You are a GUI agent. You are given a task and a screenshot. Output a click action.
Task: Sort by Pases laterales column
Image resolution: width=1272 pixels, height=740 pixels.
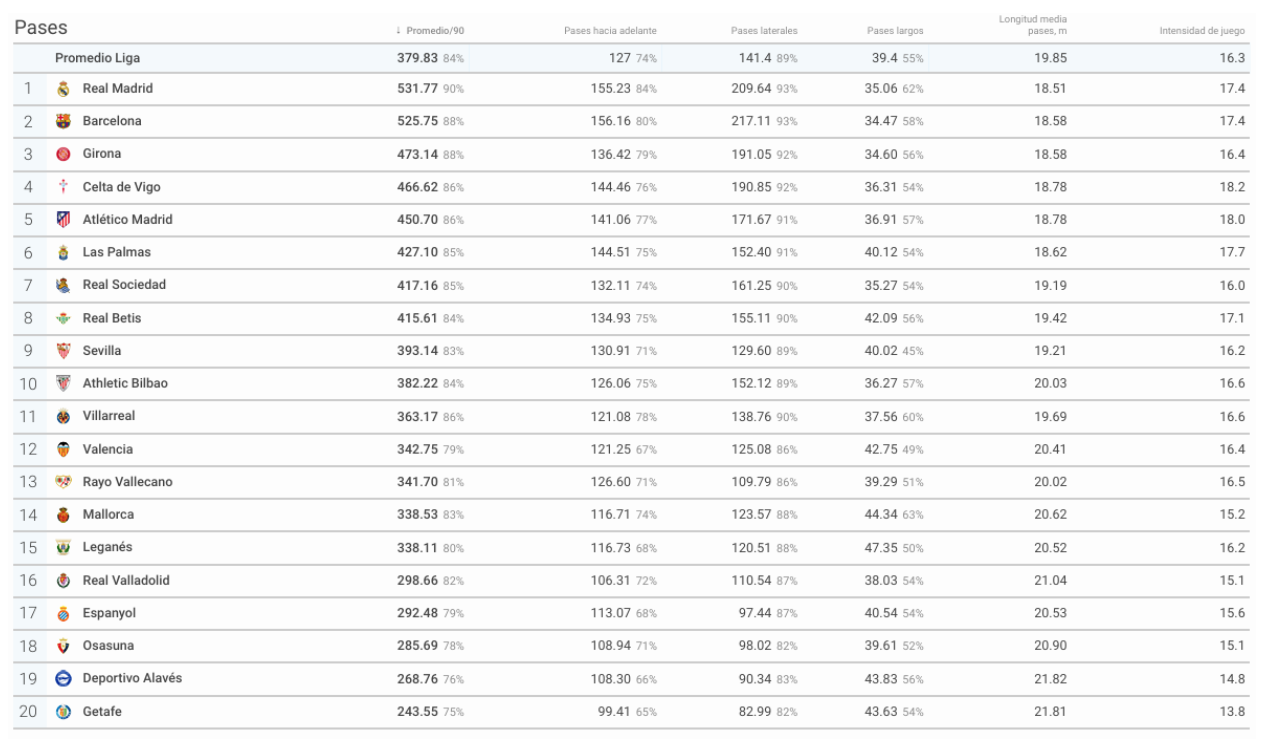764,31
